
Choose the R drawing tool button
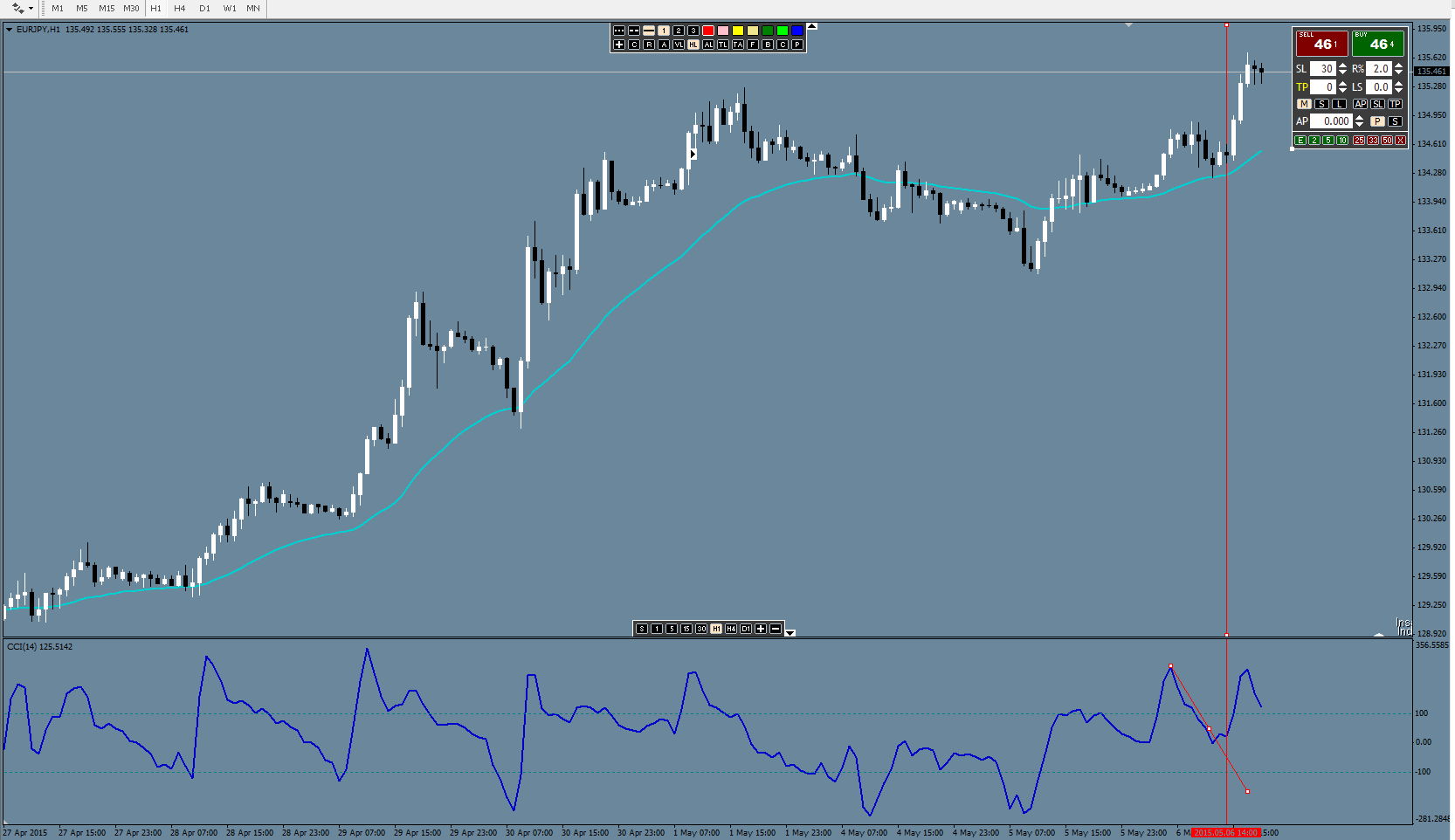point(649,45)
